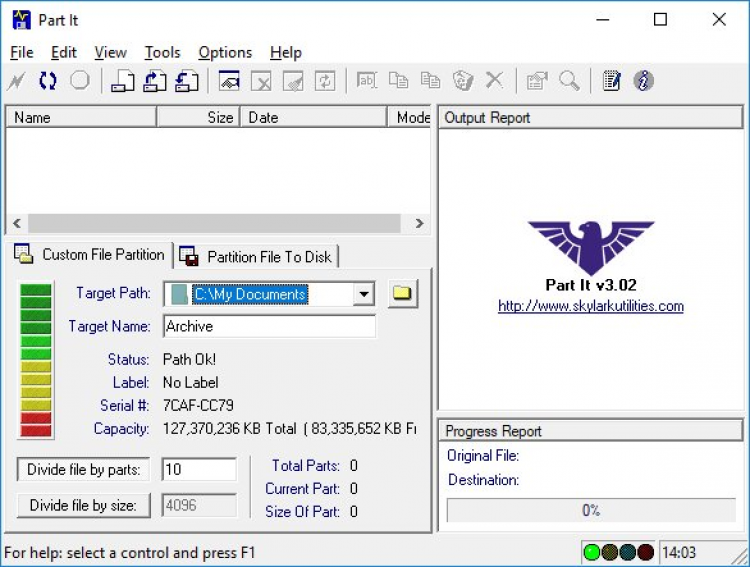Screen dimensions: 750x567
Task: Click the grayed-out copy icon
Action: 398,80
